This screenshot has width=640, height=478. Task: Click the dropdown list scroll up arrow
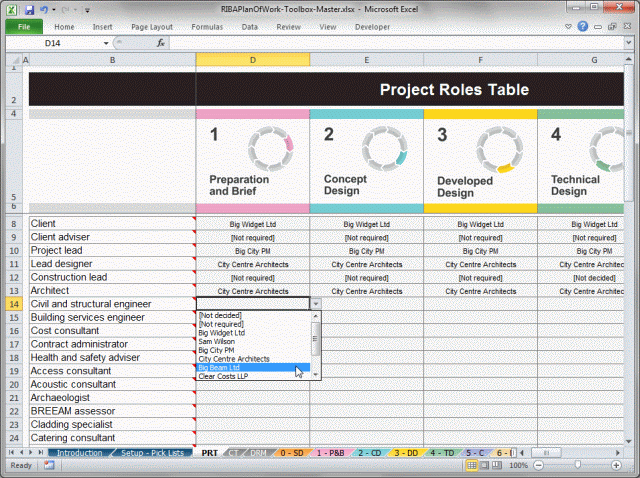coord(316,316)
